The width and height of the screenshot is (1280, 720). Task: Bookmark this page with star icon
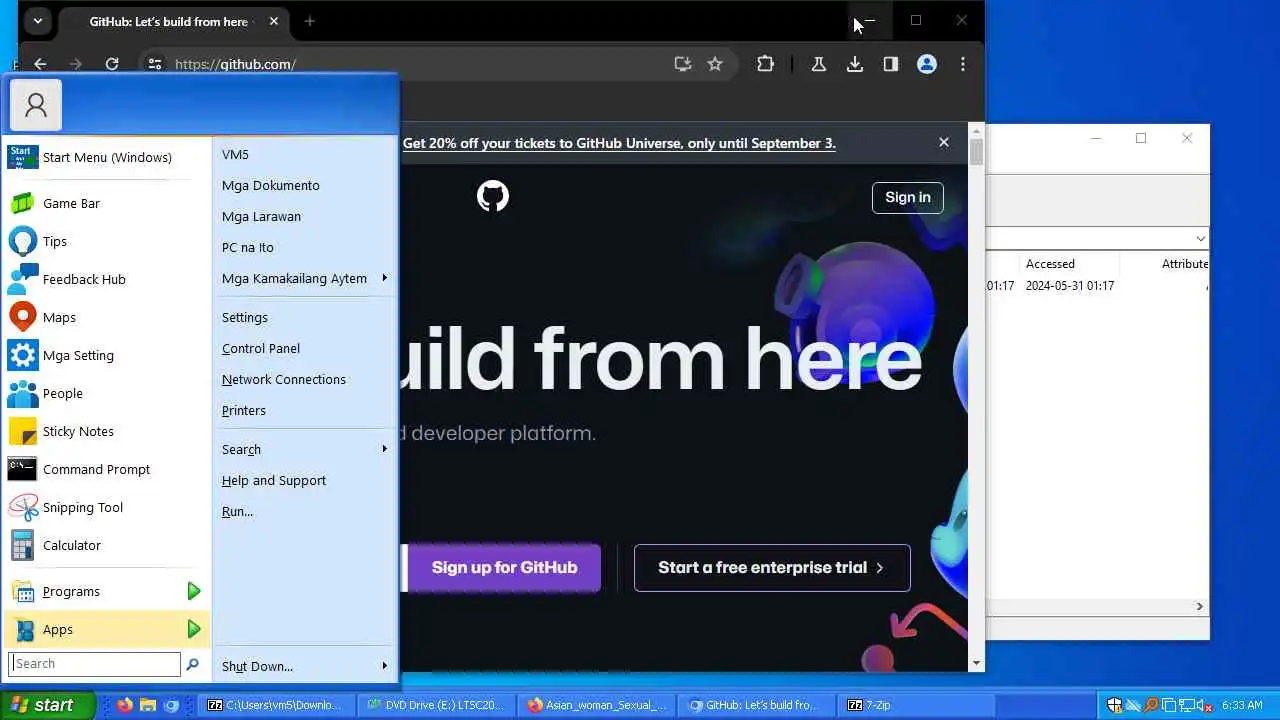coord(715,64)
